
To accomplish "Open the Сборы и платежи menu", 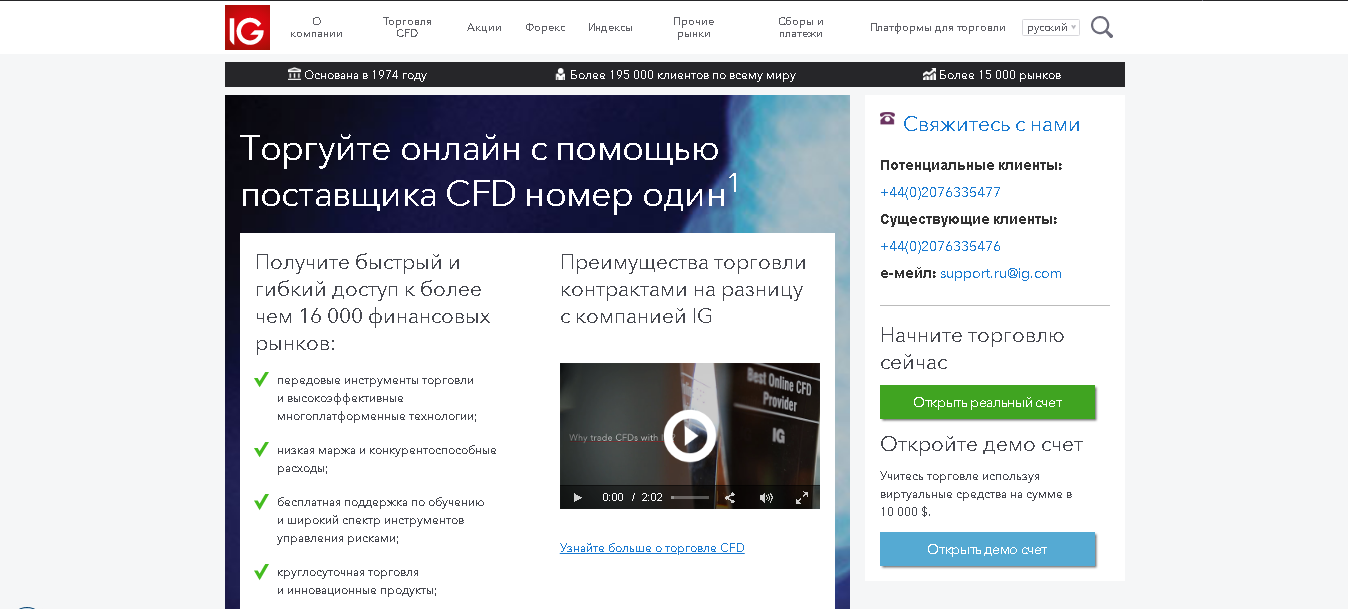I will click(x=801, y=27).
